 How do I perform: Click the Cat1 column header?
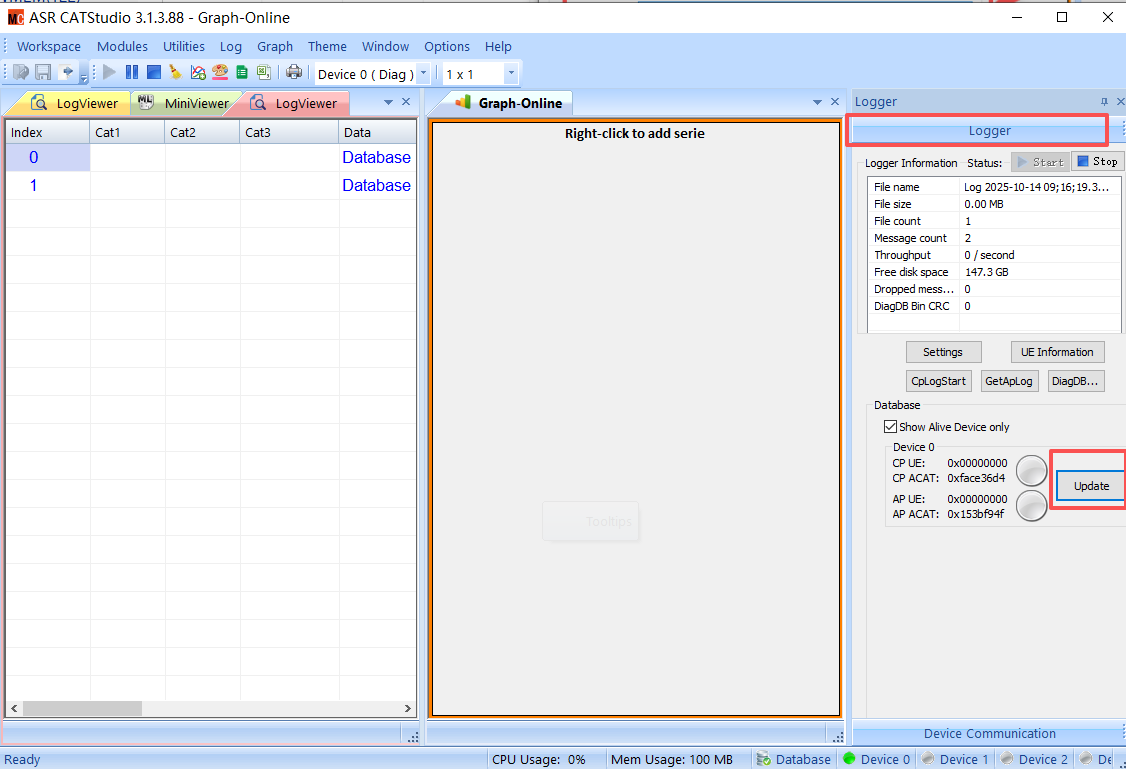[128, 132]
